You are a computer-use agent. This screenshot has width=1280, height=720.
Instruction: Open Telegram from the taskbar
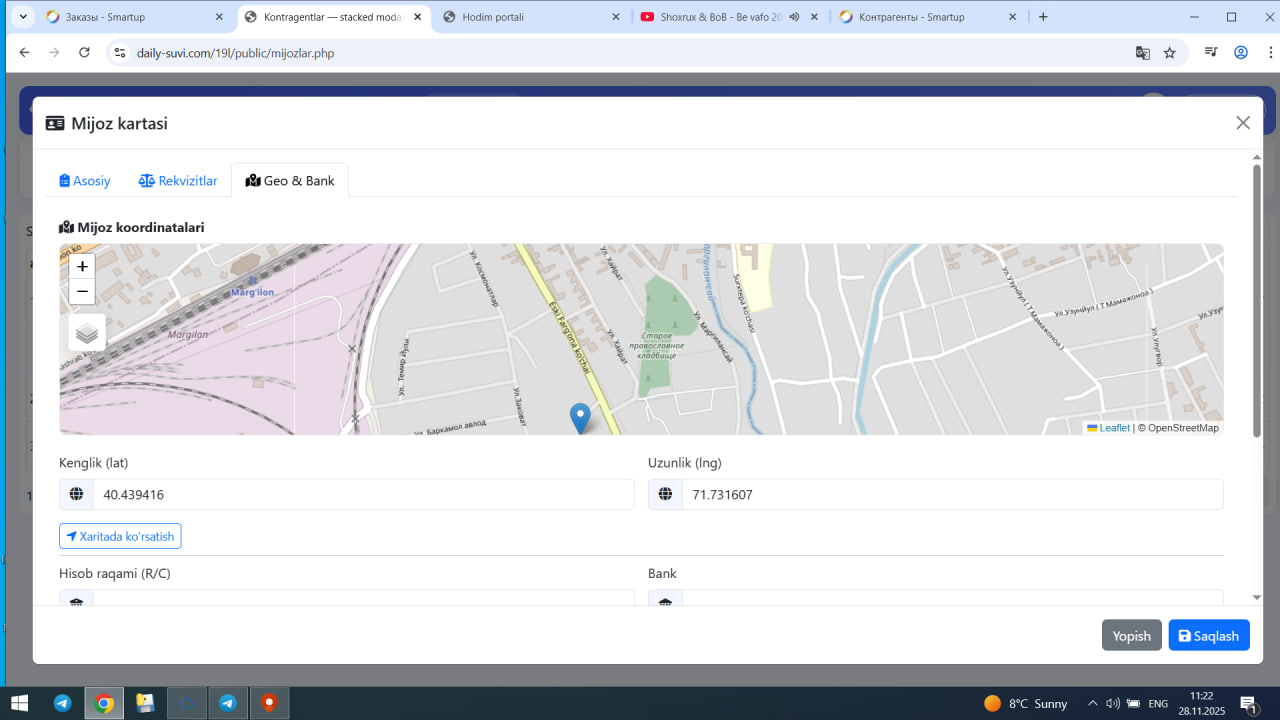click(62, 703)
